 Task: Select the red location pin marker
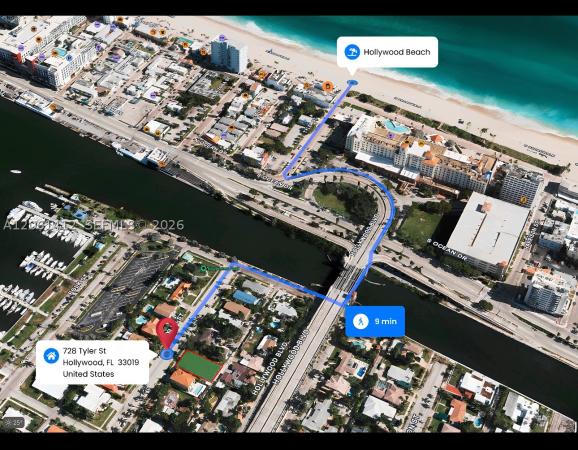(167, 333)
